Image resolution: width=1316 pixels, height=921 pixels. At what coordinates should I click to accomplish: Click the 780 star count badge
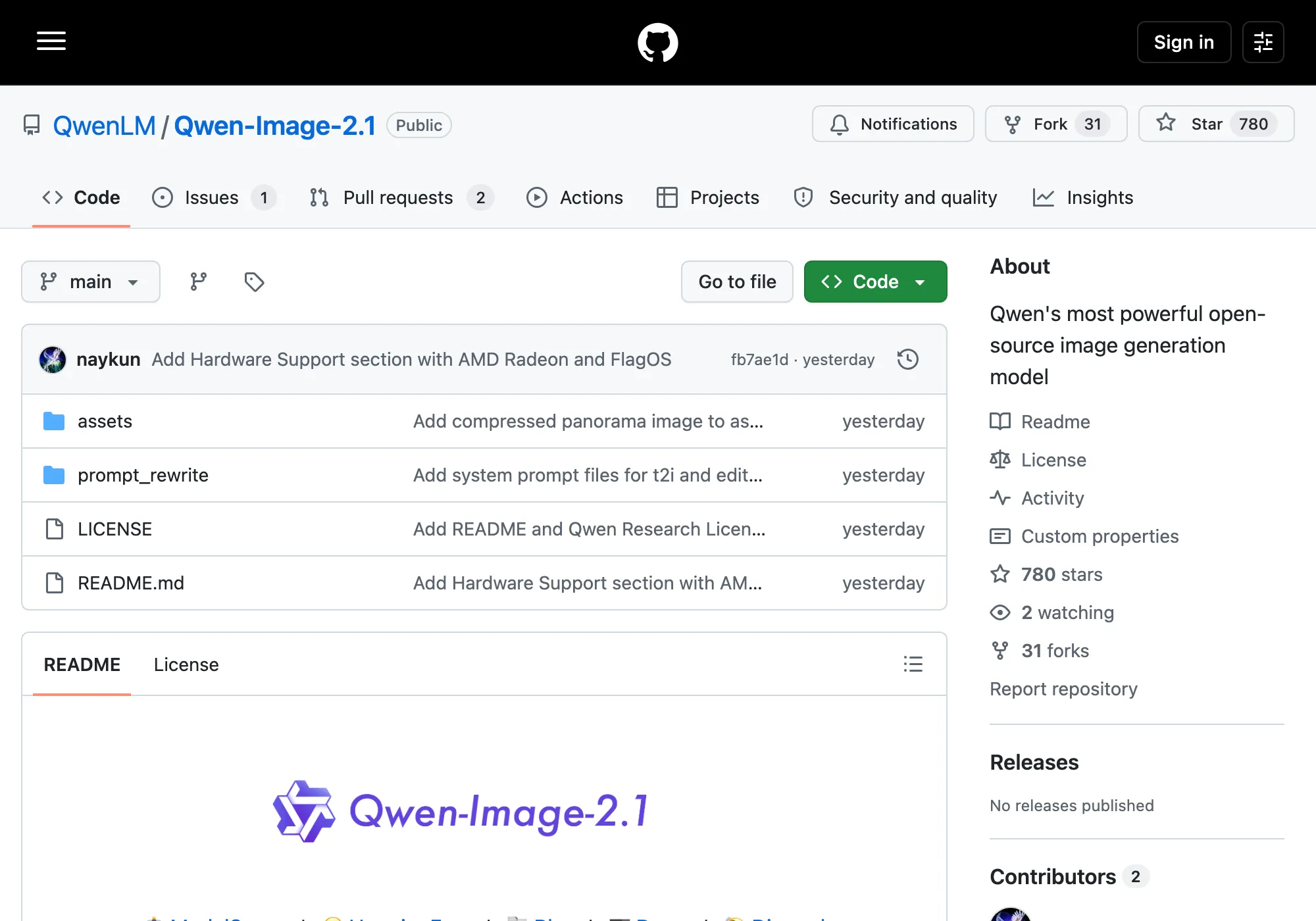pos(1253,124)
